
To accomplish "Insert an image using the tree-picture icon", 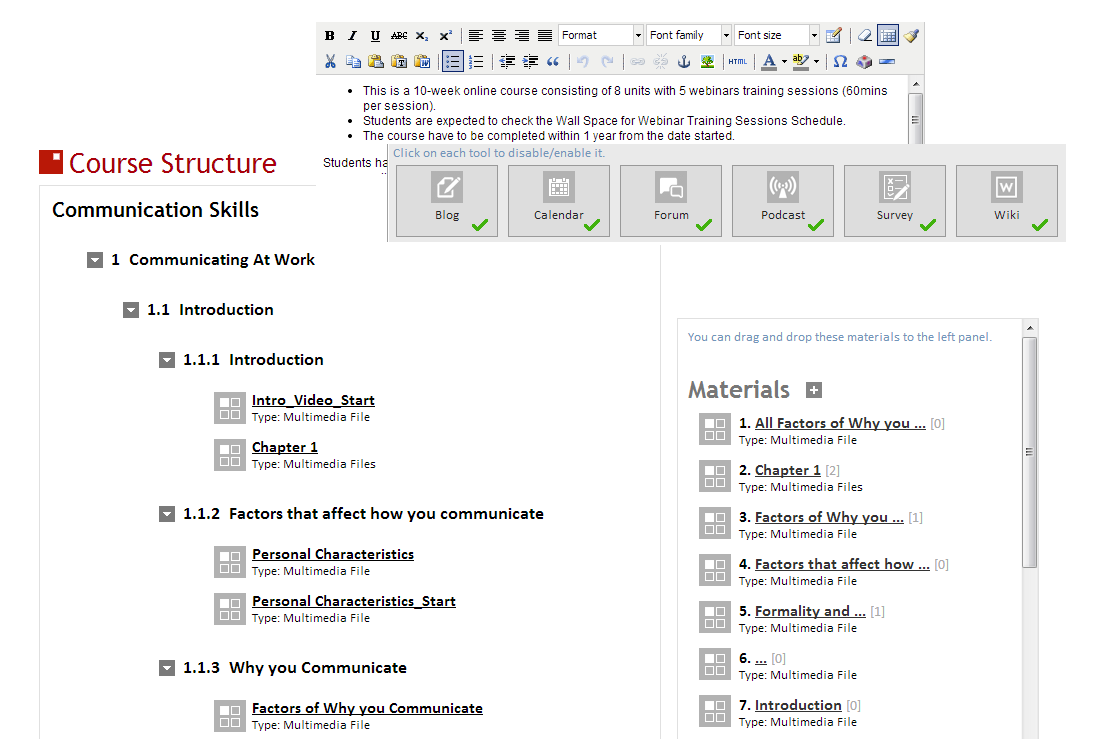I will coord(707,62).
